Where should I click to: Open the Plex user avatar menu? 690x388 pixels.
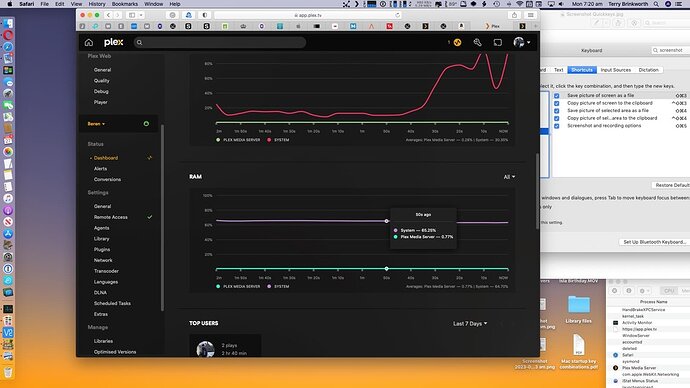tap(521, 42)
